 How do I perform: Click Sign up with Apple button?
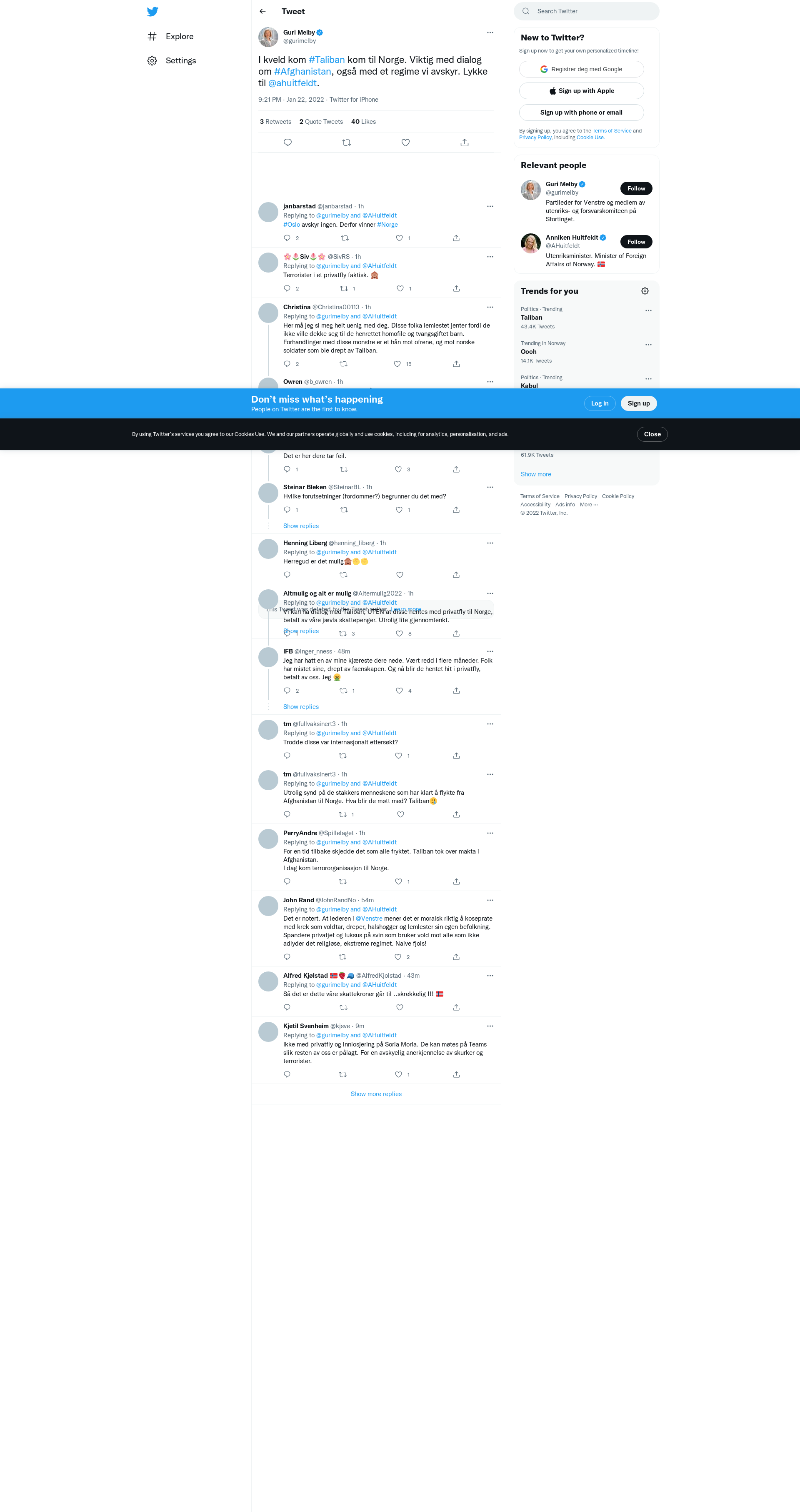click(x=581, y=91)
